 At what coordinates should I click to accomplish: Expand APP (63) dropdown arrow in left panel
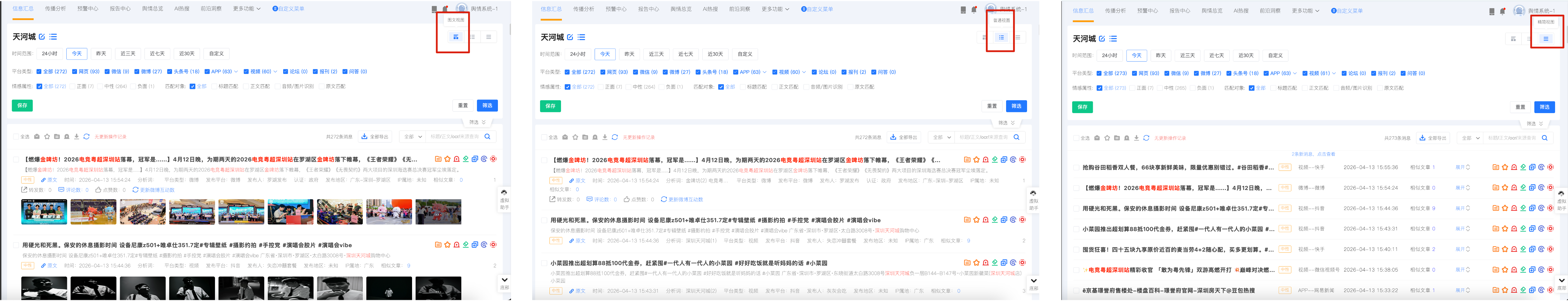(236, 72)
